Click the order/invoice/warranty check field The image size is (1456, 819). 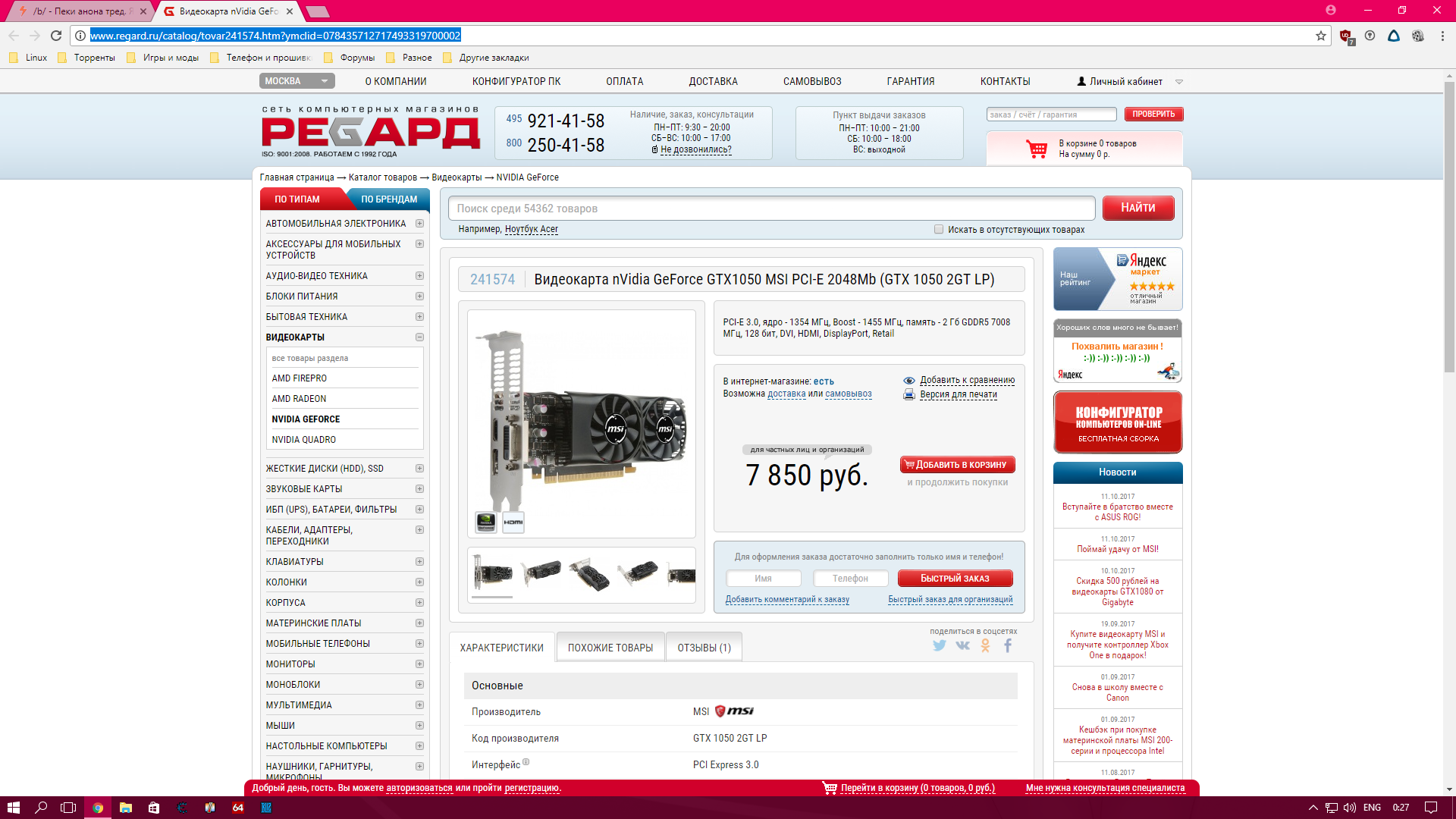[1052, 115]
